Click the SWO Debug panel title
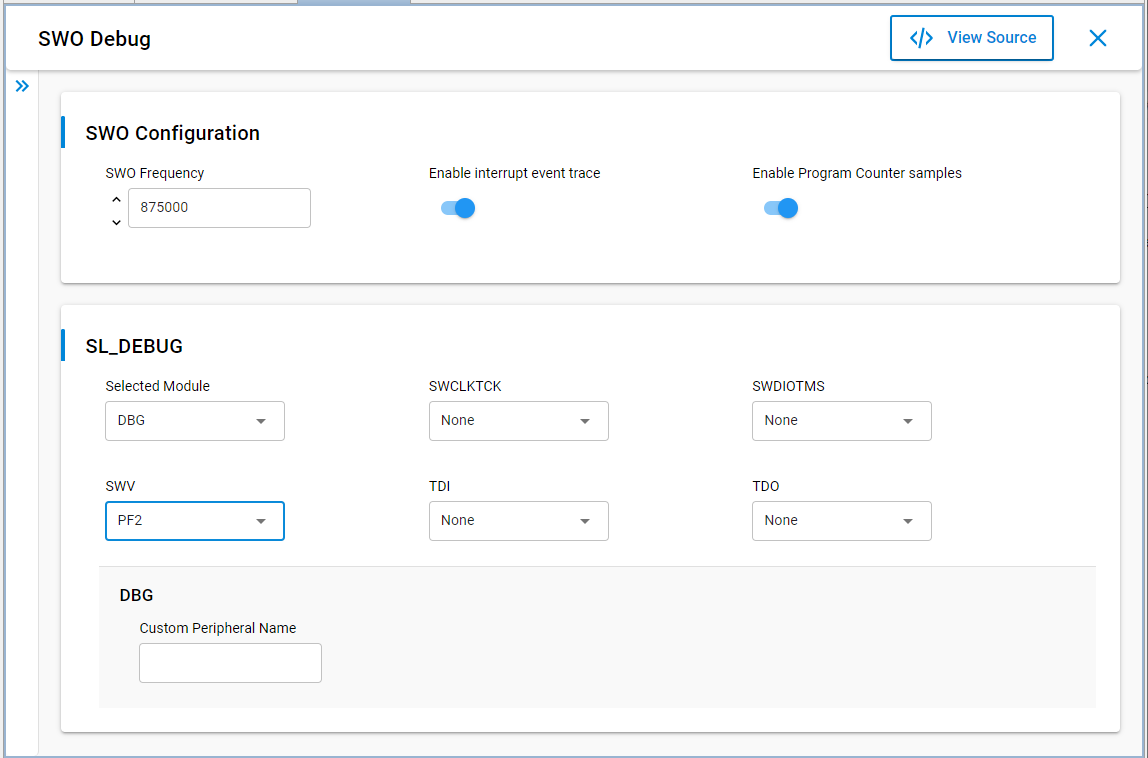 click(x=94, y=39)
